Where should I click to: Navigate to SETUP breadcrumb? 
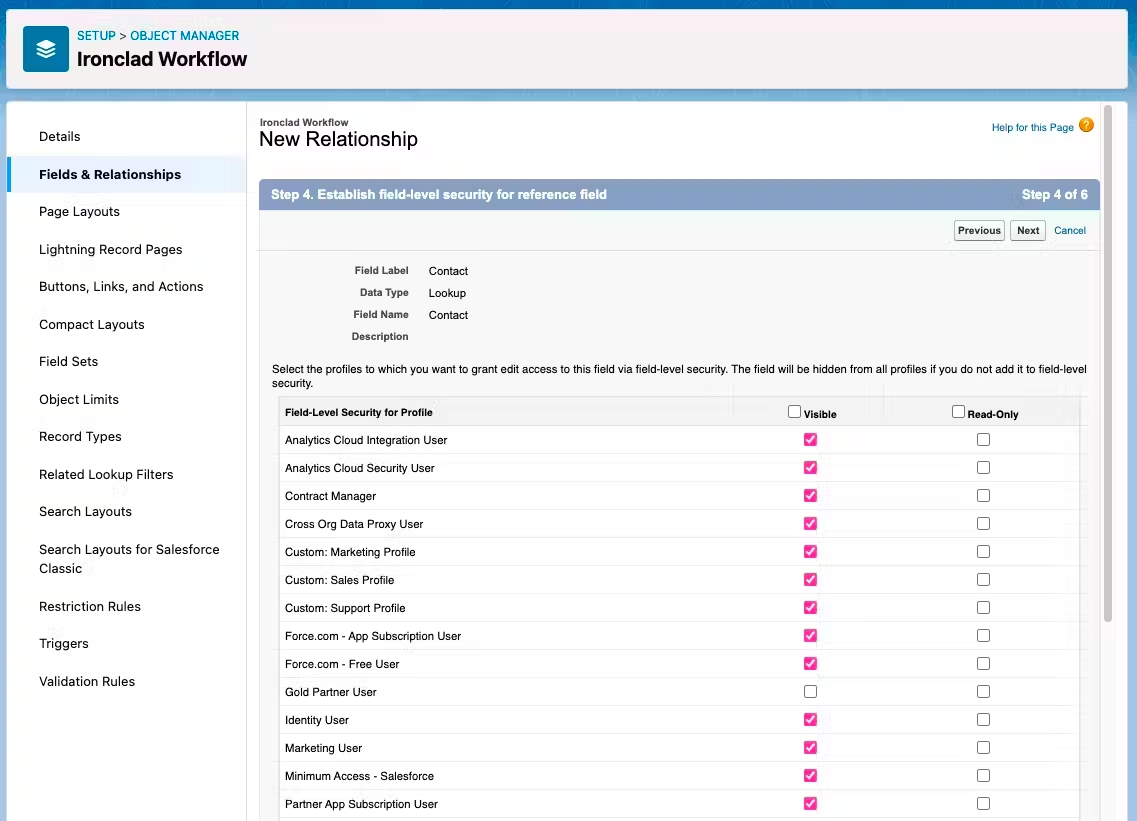pyautogui.click(x=96, y=36)
